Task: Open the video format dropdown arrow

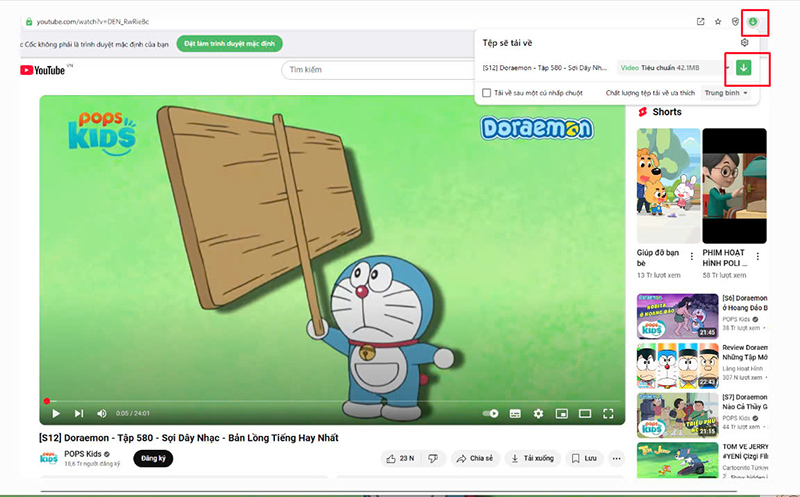Action: [x=727, y=68]
